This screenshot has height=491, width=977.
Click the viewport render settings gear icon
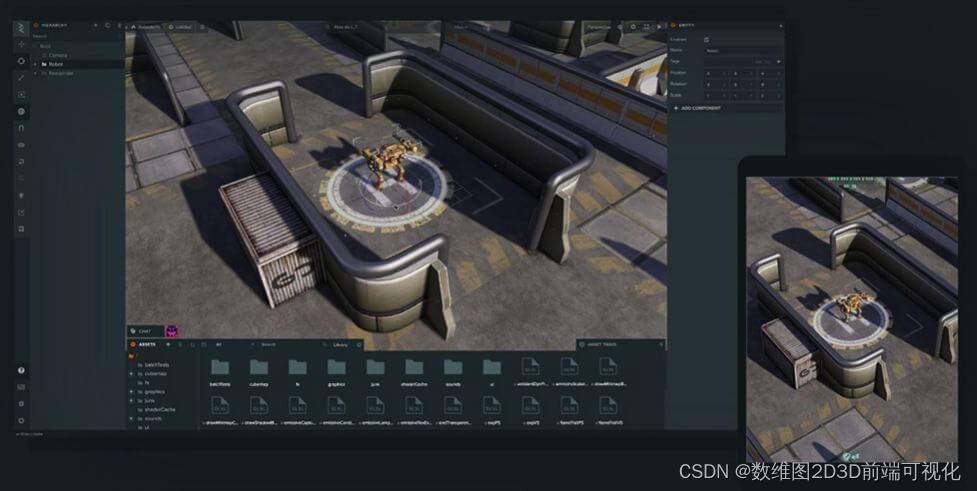(633, 27)
